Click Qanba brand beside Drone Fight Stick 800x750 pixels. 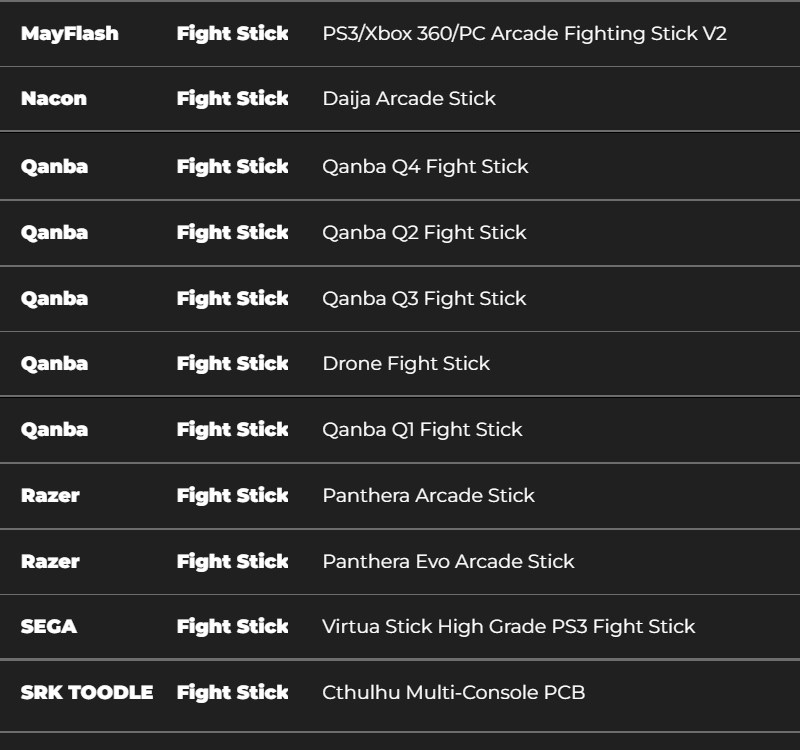[54, 364]
